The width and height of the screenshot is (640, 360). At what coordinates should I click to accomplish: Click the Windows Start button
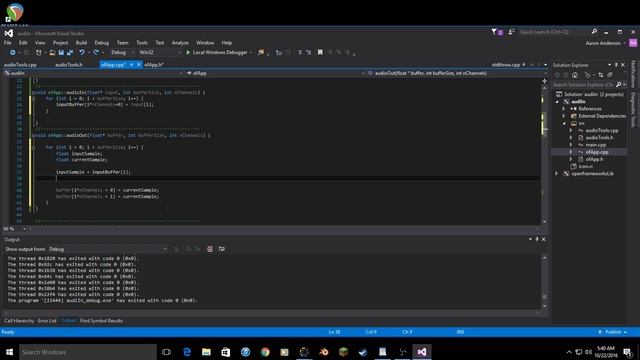(x=9, y=352)
